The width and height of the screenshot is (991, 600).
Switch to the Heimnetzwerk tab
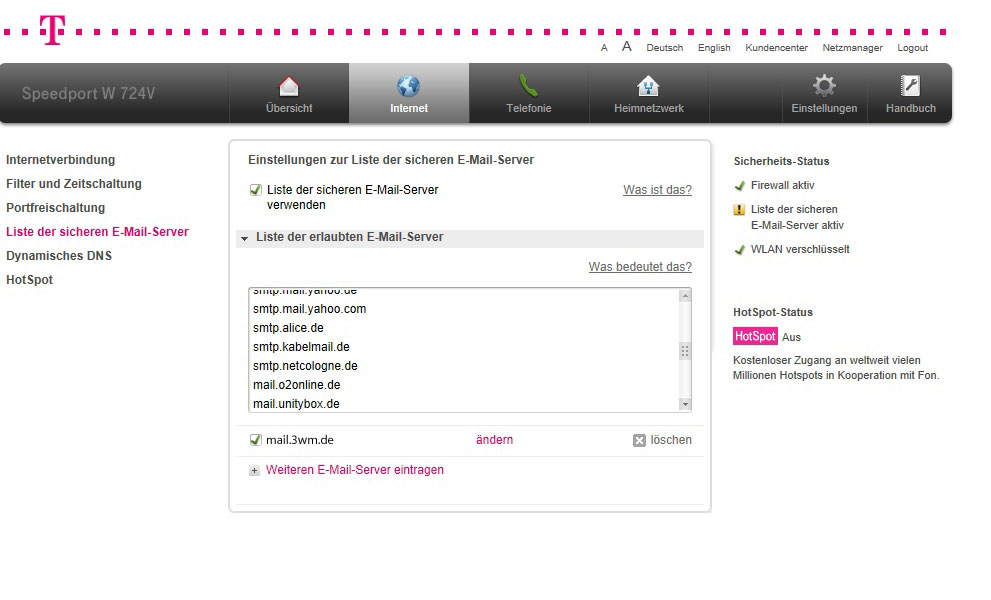click(x=649, y=94)
